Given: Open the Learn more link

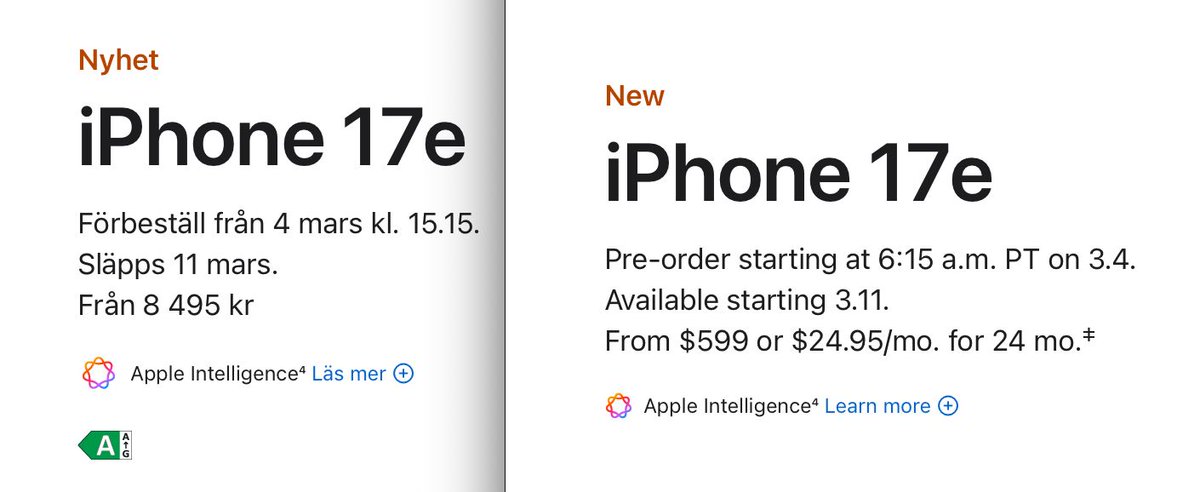Looking at the screenshot, I should point(877,406).
